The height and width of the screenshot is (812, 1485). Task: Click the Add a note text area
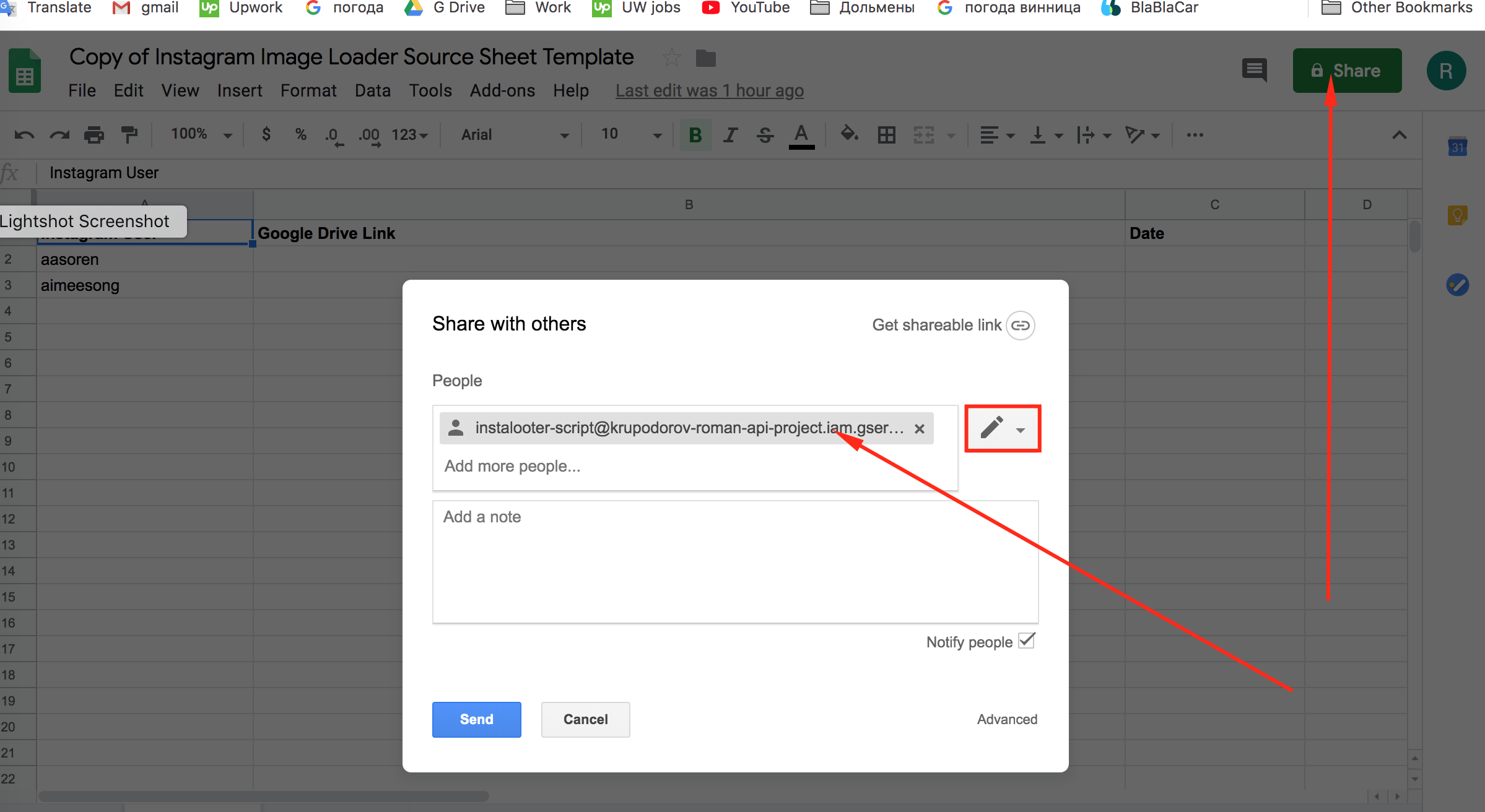tap(735, 561)
